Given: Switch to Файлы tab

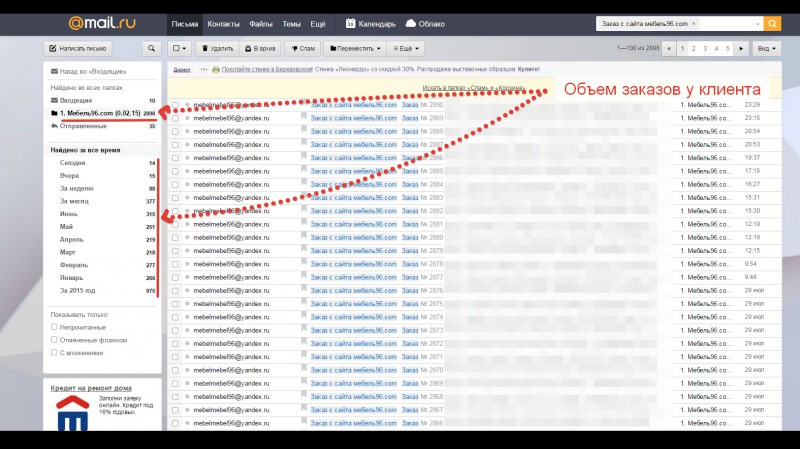Looking at the screenshot, I should tap(261, 23).
